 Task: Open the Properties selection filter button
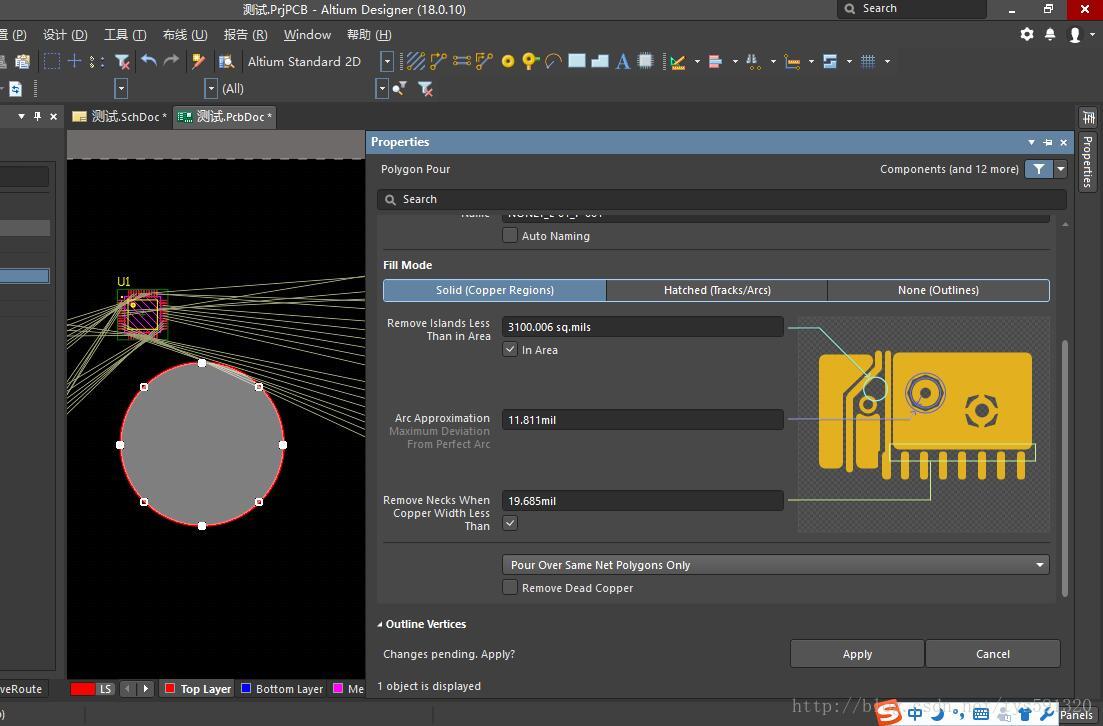click(1038, 169)
